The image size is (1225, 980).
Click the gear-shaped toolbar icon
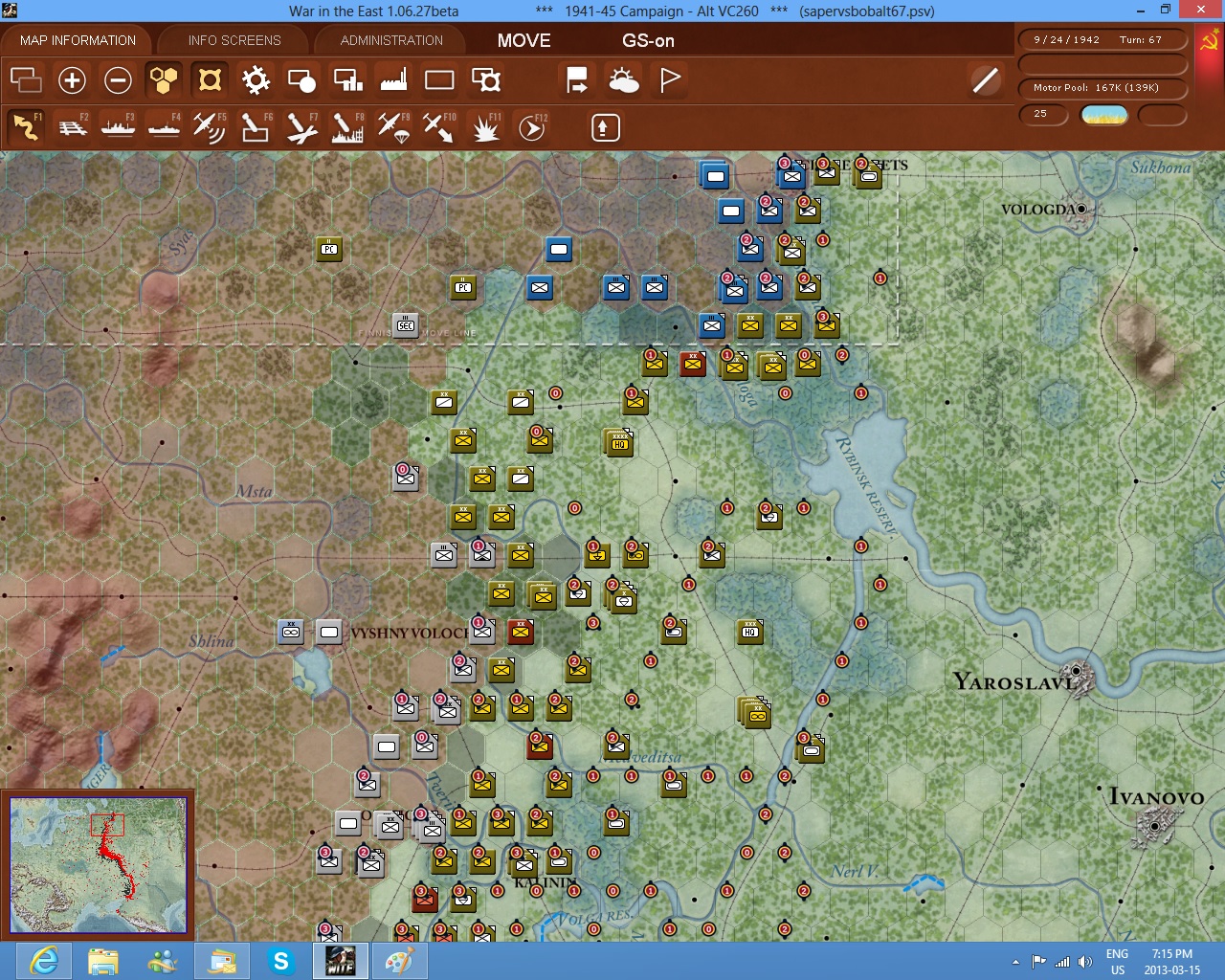(x=256, y=79)
